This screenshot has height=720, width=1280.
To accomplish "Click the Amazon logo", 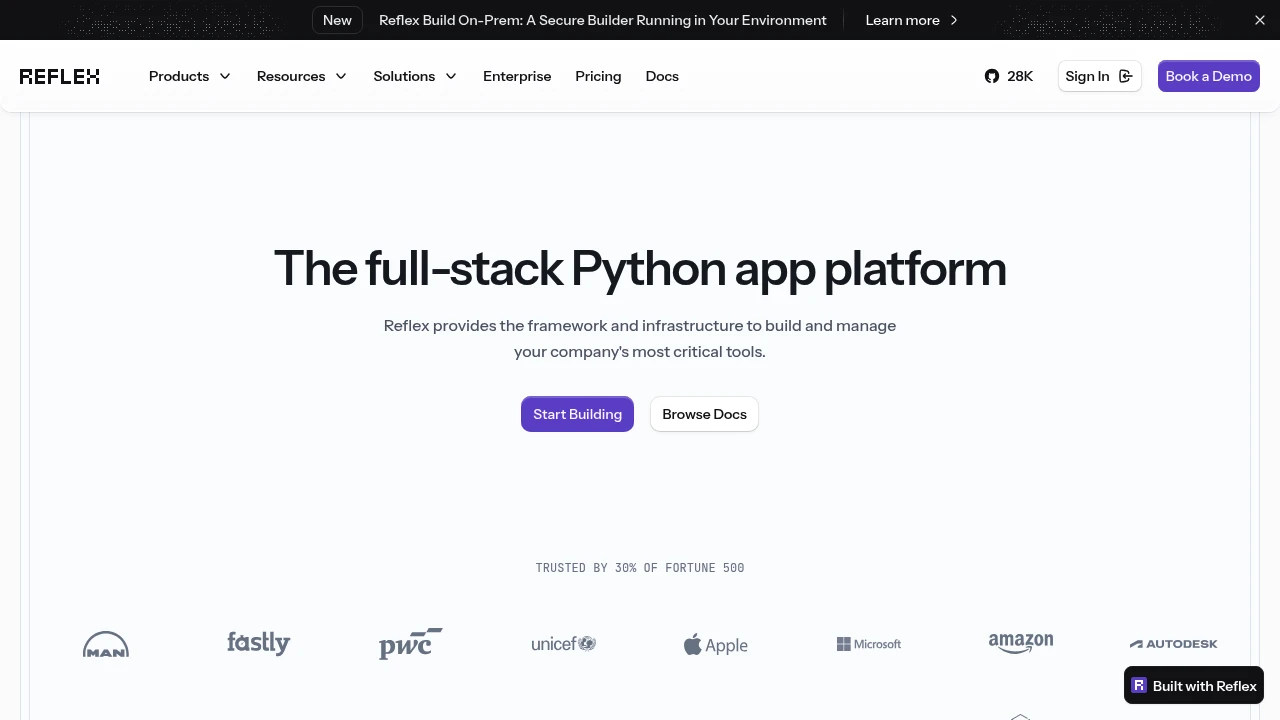I will pyautogui.click(x=1021, y=643).
